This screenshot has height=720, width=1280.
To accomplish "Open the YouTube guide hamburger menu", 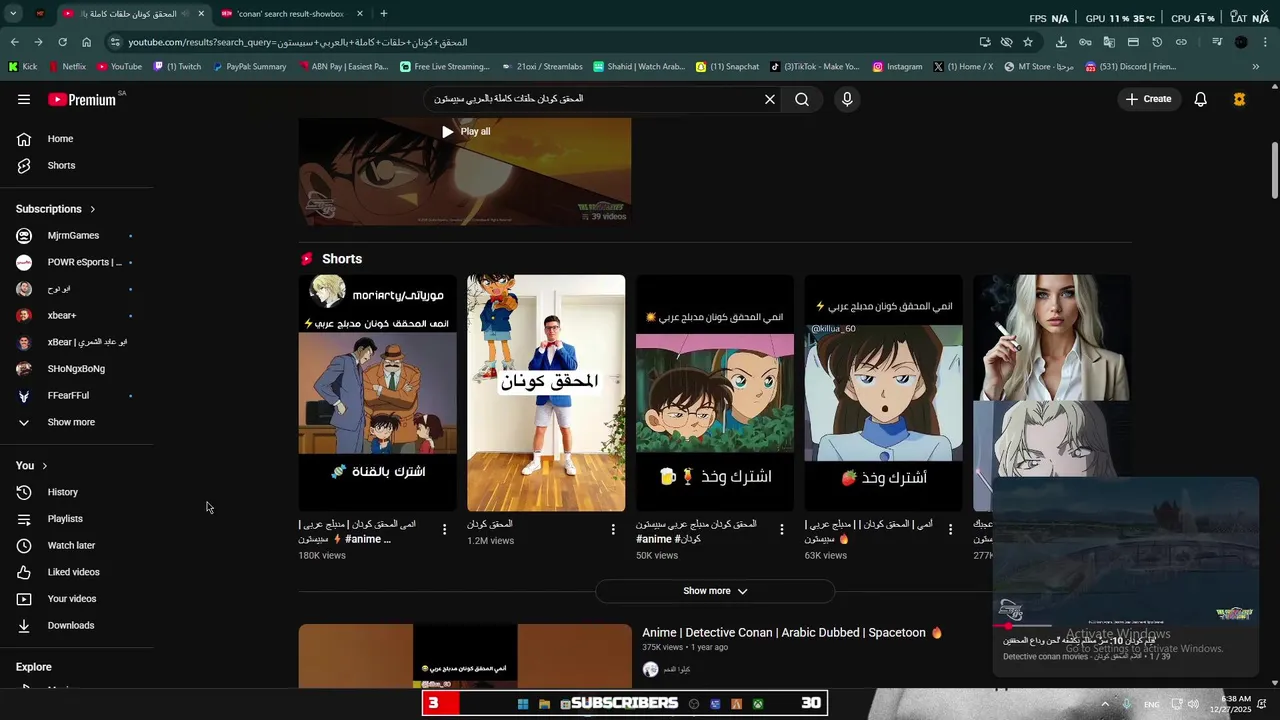I will (x=24, y=99).
